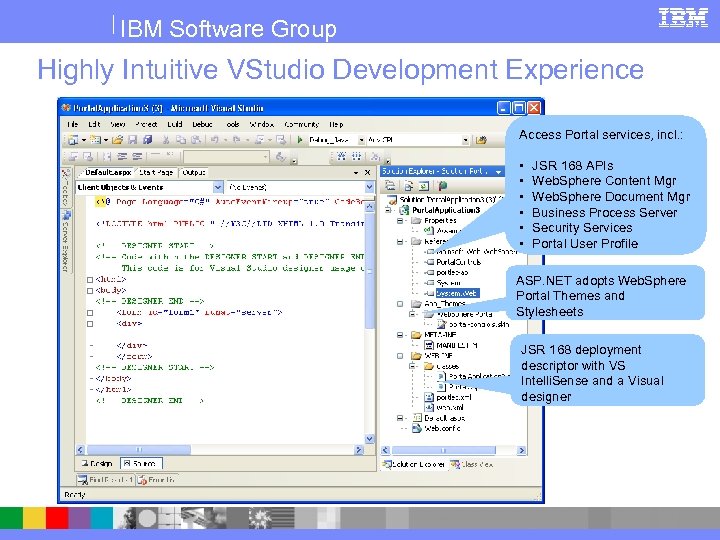The image size is (720, 540).
Task: Switch to Source view tab
Action: point(141,463)
